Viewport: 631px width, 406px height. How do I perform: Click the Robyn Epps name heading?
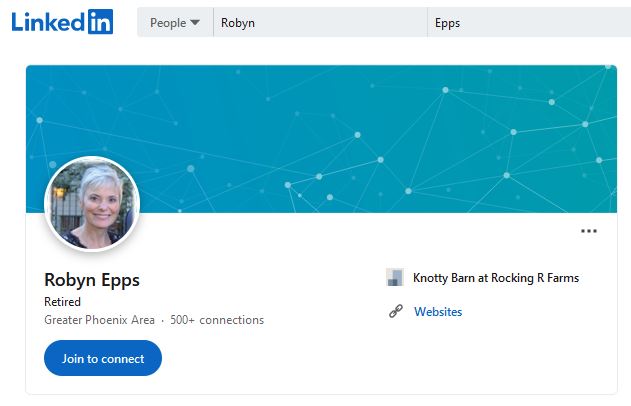pyautogui.click(x=92, y=280)
